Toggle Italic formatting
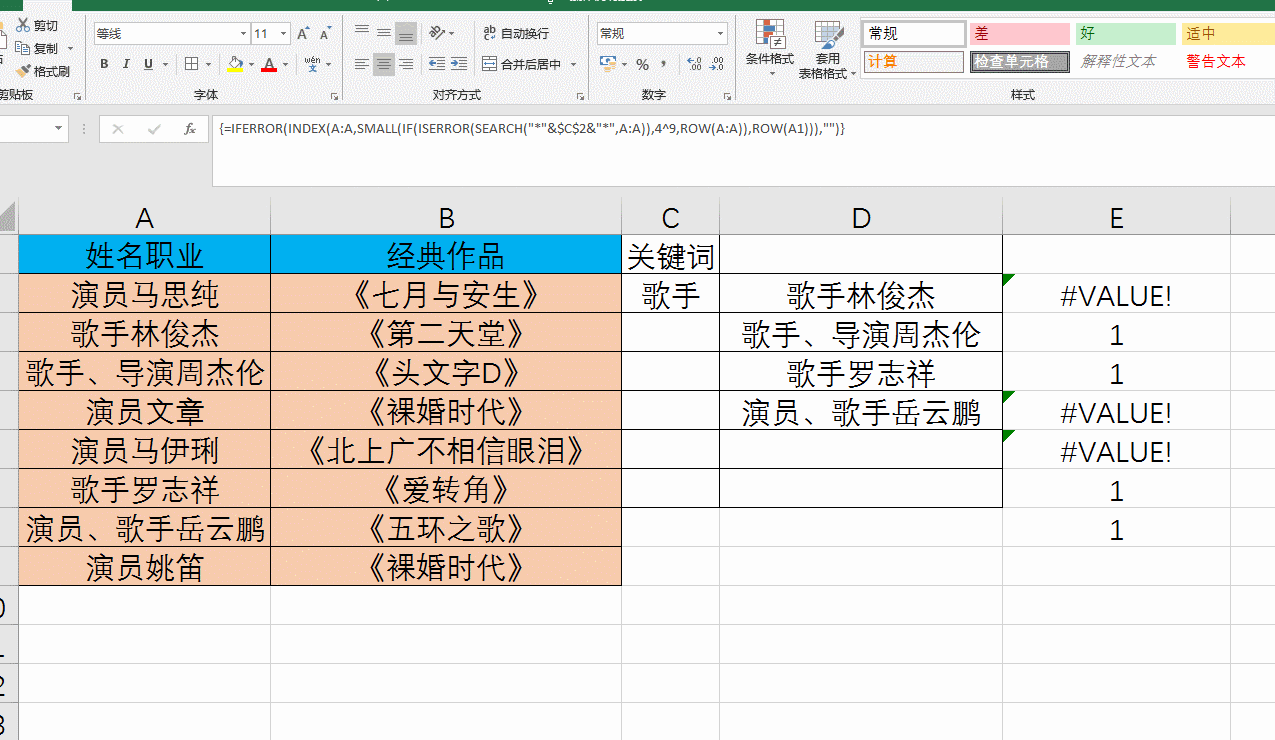 (x=126, y=64)
